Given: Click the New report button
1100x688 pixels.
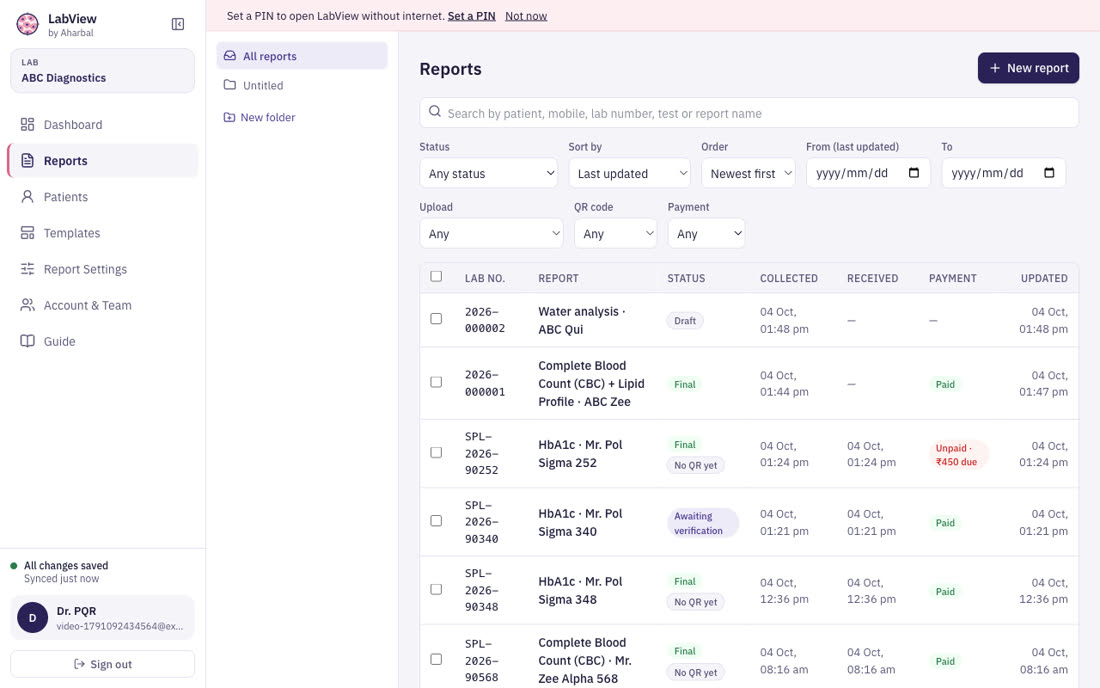Looking at the screenshot, I should [x=1028, y=68].
